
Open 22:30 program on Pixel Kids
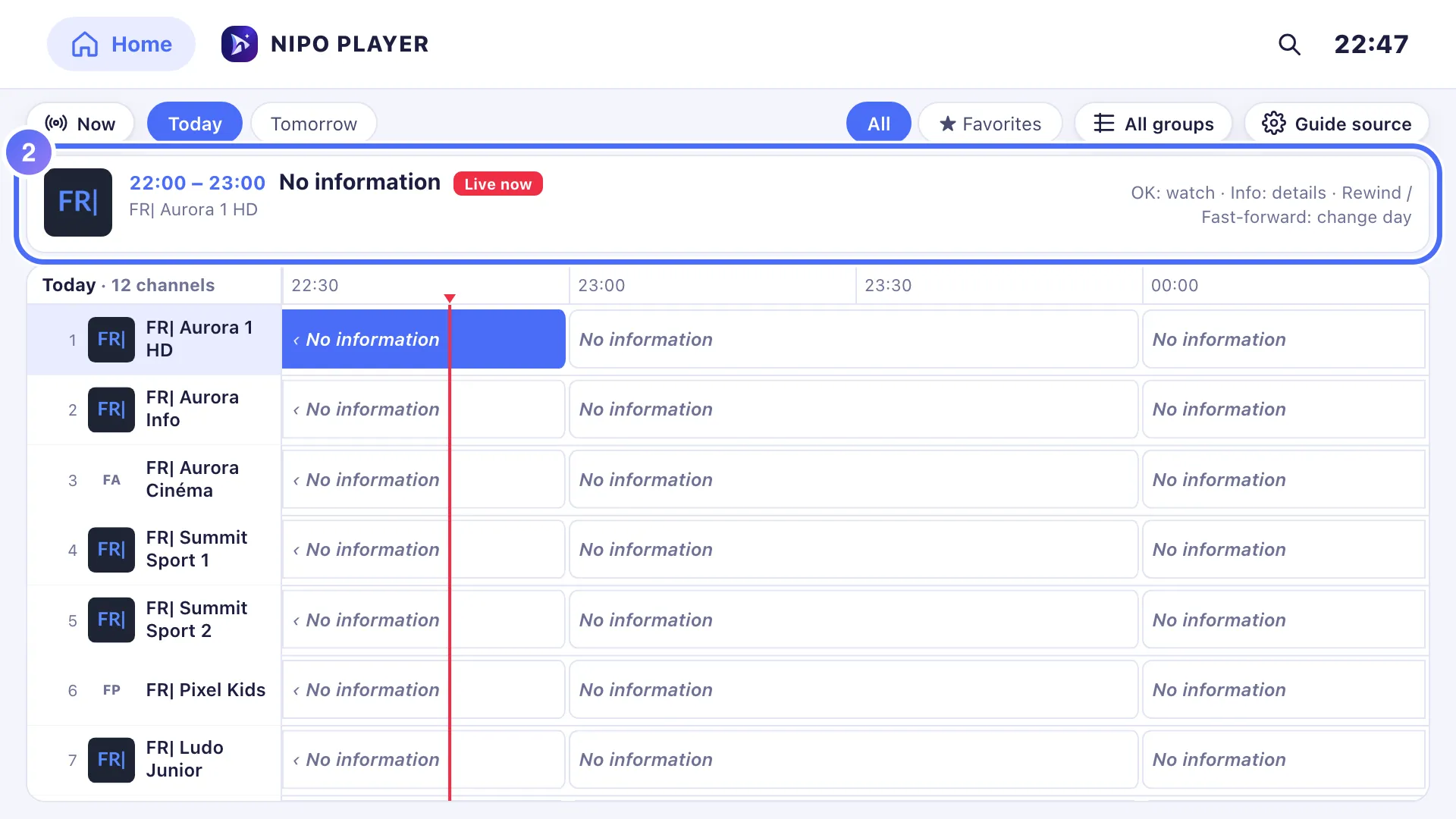click(424, 689)
